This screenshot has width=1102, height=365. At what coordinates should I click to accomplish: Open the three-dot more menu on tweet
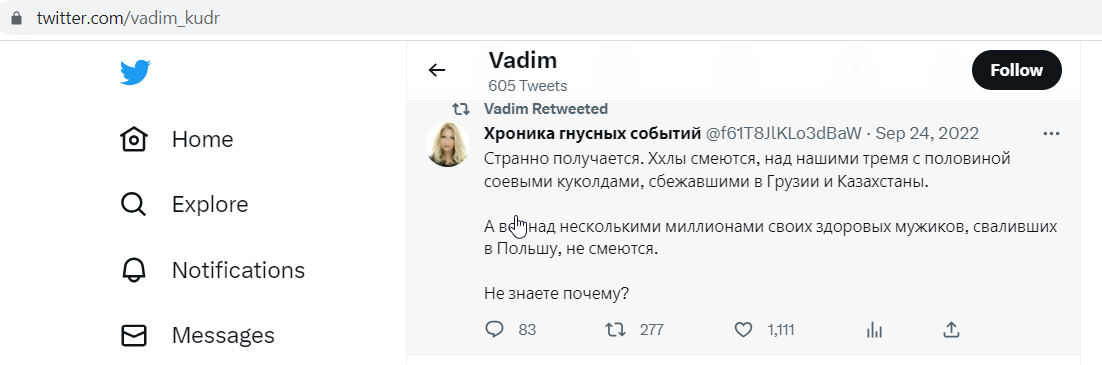coord(1051,134)
